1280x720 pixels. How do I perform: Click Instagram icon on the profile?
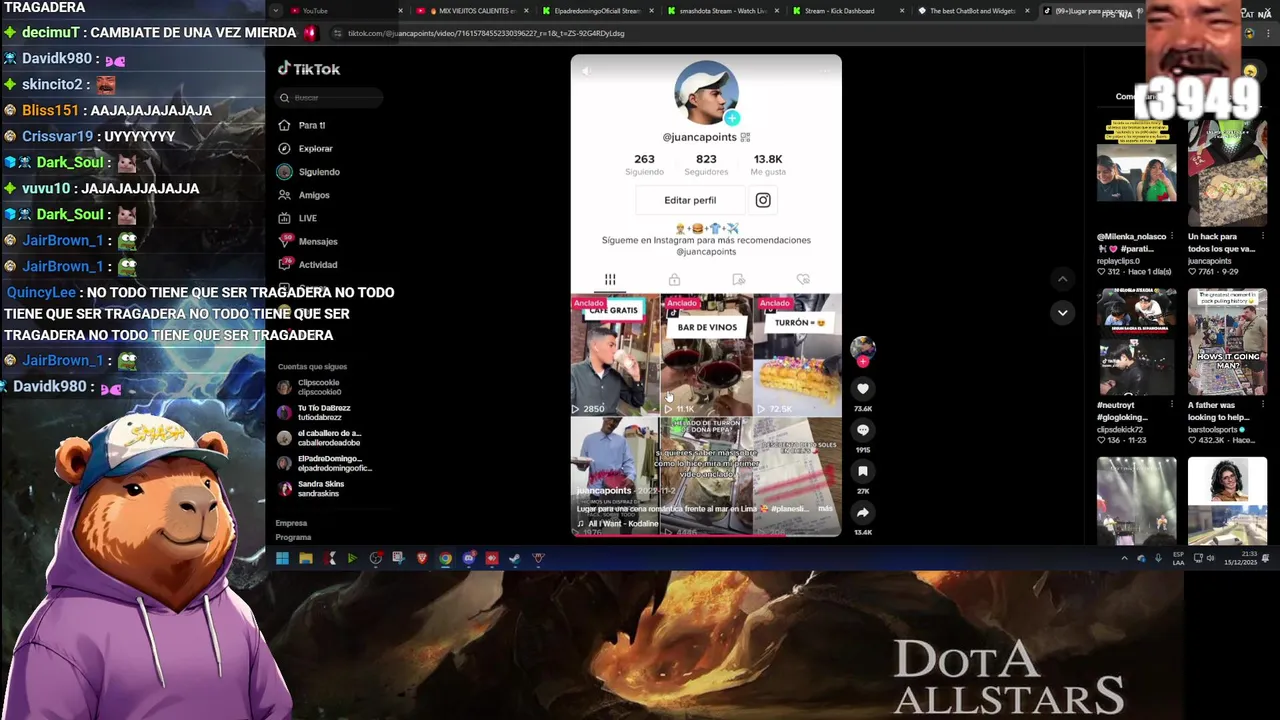pyautogui.click(x=763, y=200)
